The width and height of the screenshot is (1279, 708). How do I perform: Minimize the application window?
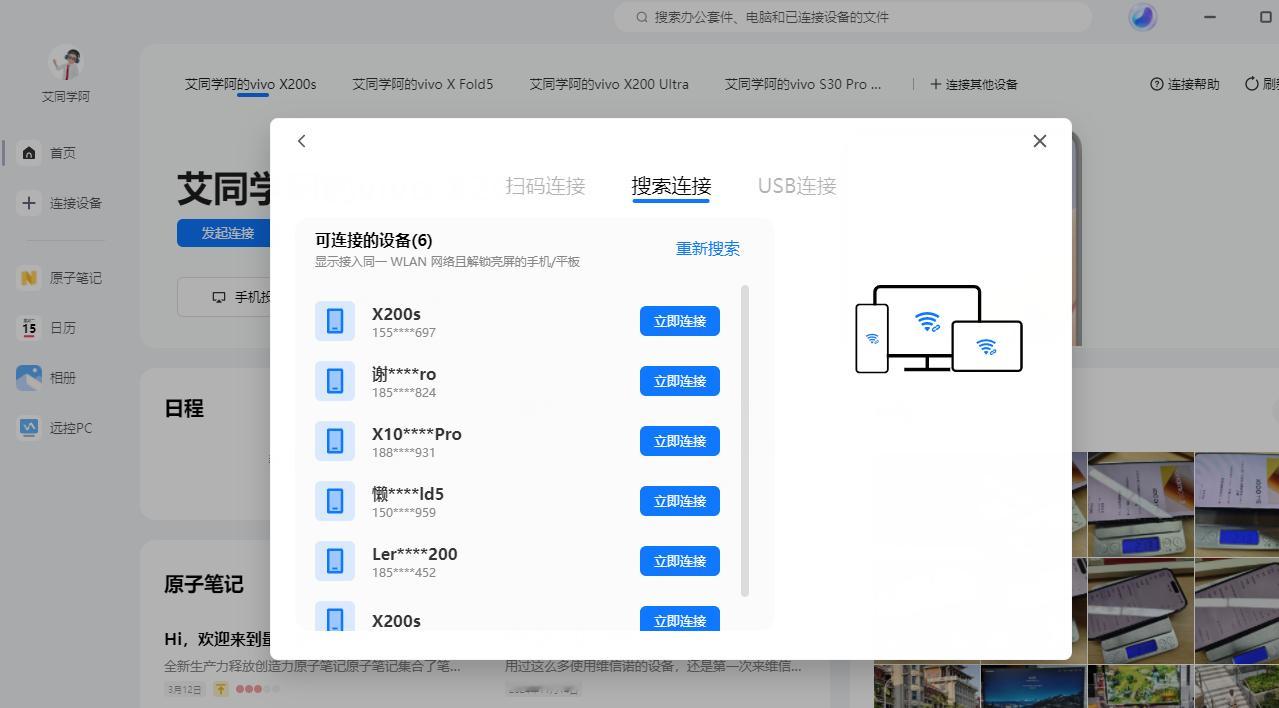(x=1210, y=17)
